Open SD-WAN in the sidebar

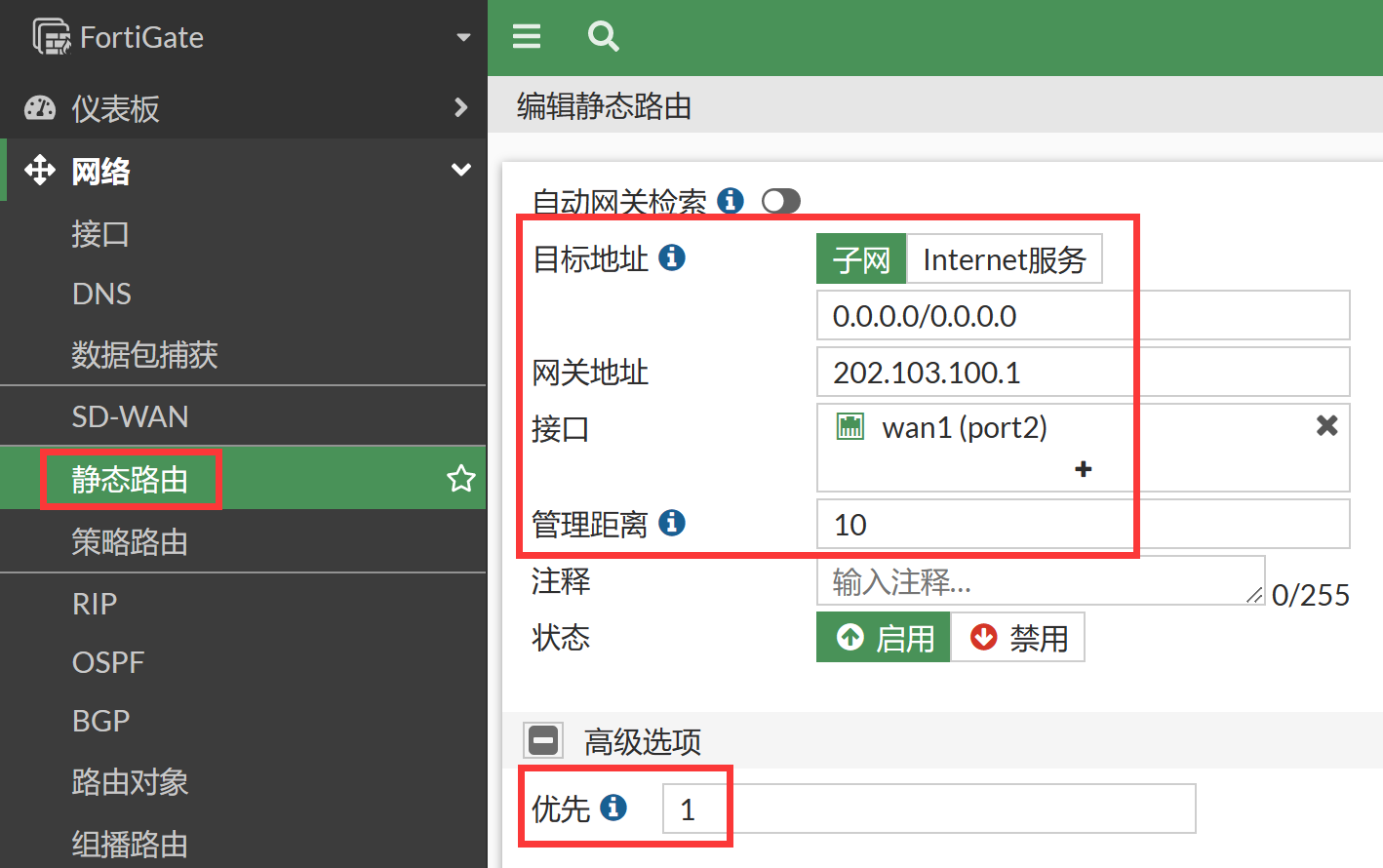131,416
